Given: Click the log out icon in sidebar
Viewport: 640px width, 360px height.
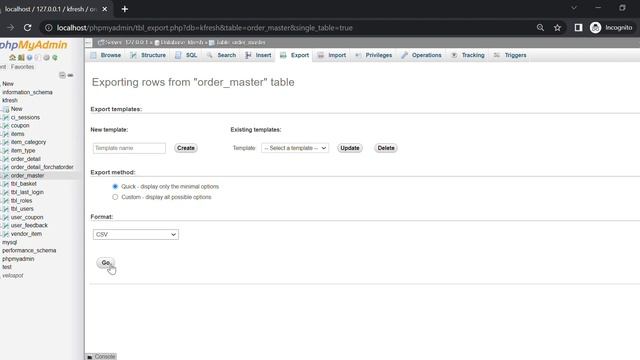Looking at the screenshot, I should pyautogui.click(x=21, y=58).
